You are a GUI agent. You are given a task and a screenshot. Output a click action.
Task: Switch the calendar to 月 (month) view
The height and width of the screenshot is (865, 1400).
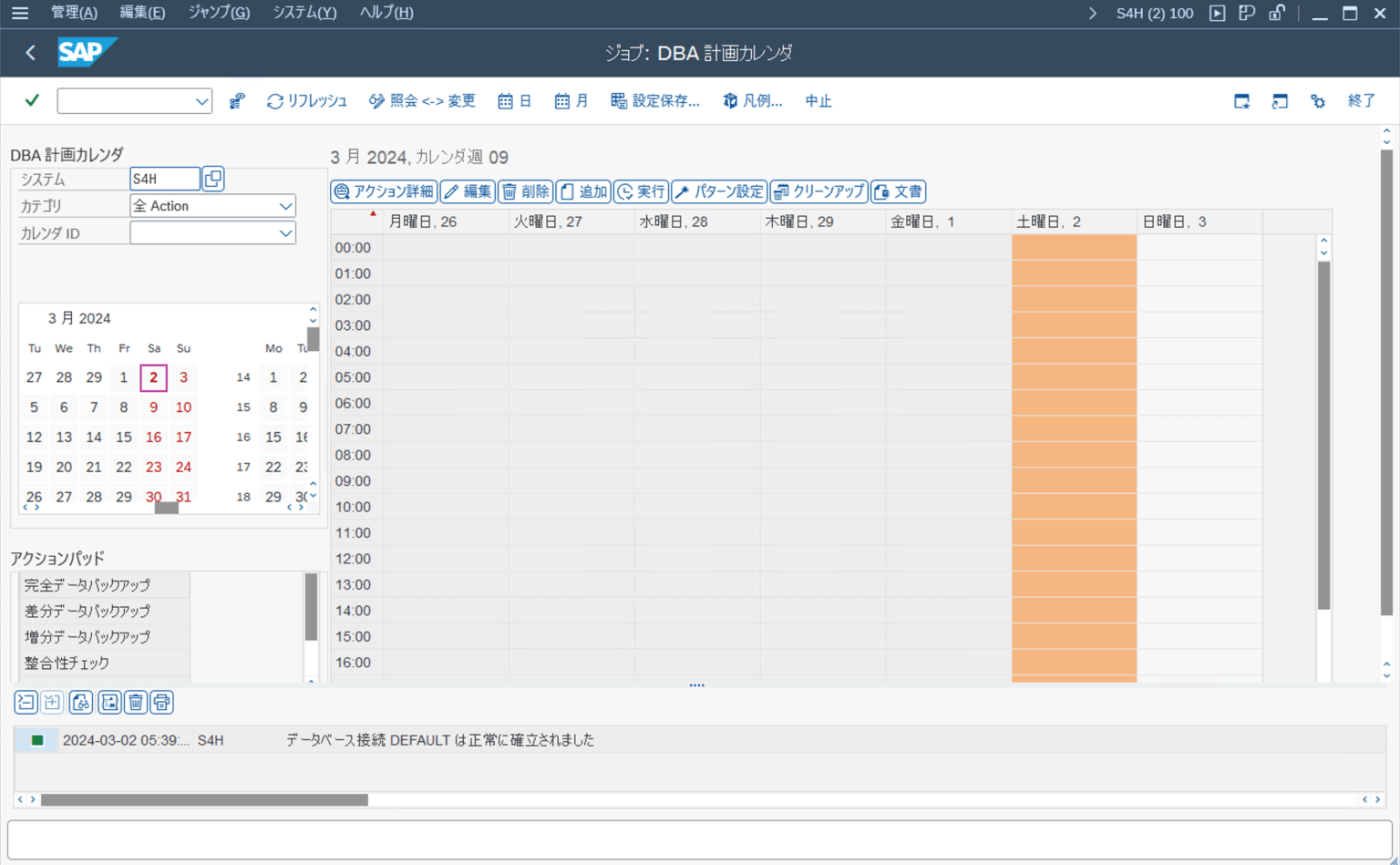tap(571, 101)
